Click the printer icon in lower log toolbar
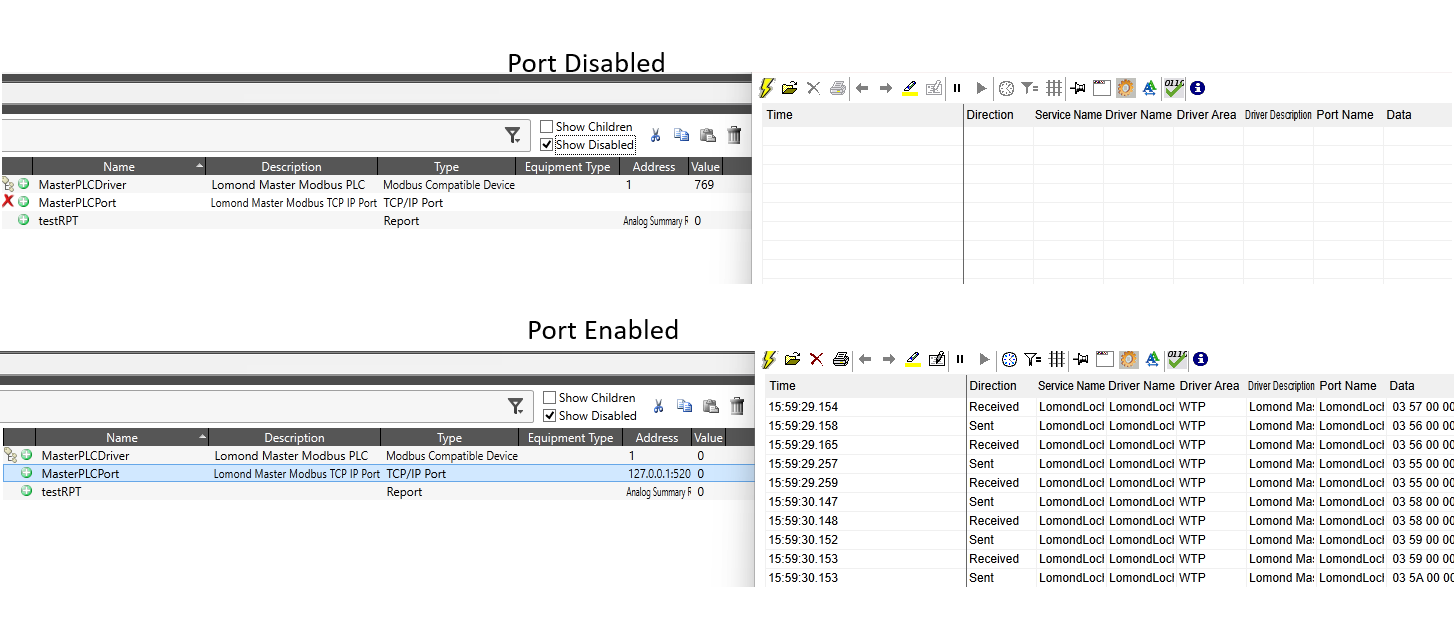Viewport: 1454px width, 643px height. click(x=840, y=359)
